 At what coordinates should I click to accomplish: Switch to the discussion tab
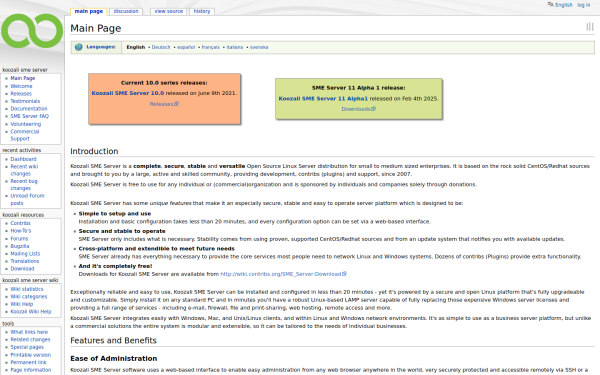coord(126,11)
